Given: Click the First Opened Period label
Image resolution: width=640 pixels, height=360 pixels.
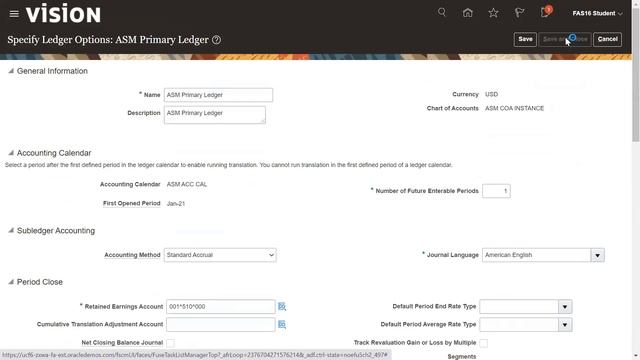Looking at the screenshot, I should [x=131, y=203].
